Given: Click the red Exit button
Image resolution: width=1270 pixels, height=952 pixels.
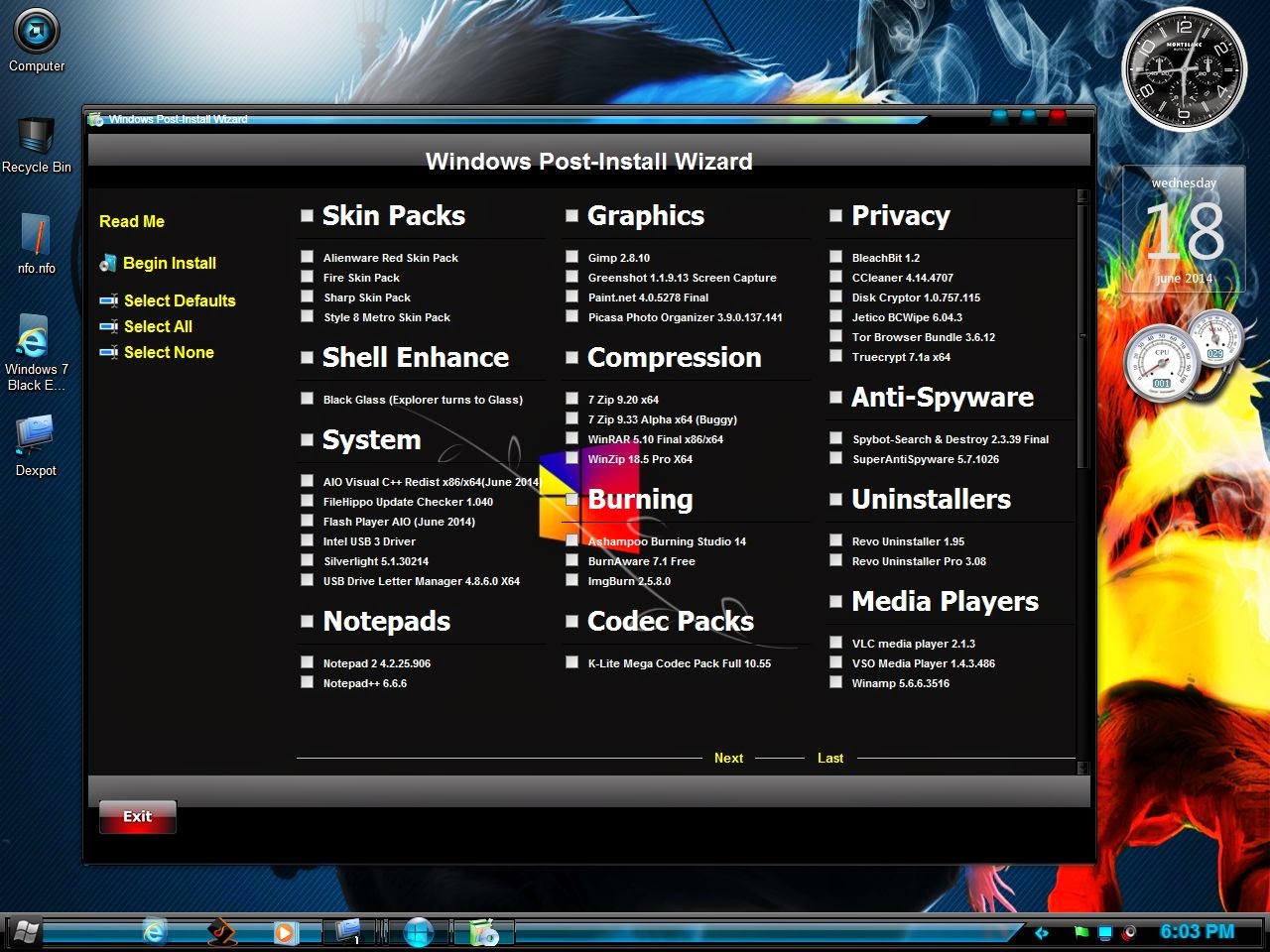Looking at the screenshot, I should [x=137, y=816].
